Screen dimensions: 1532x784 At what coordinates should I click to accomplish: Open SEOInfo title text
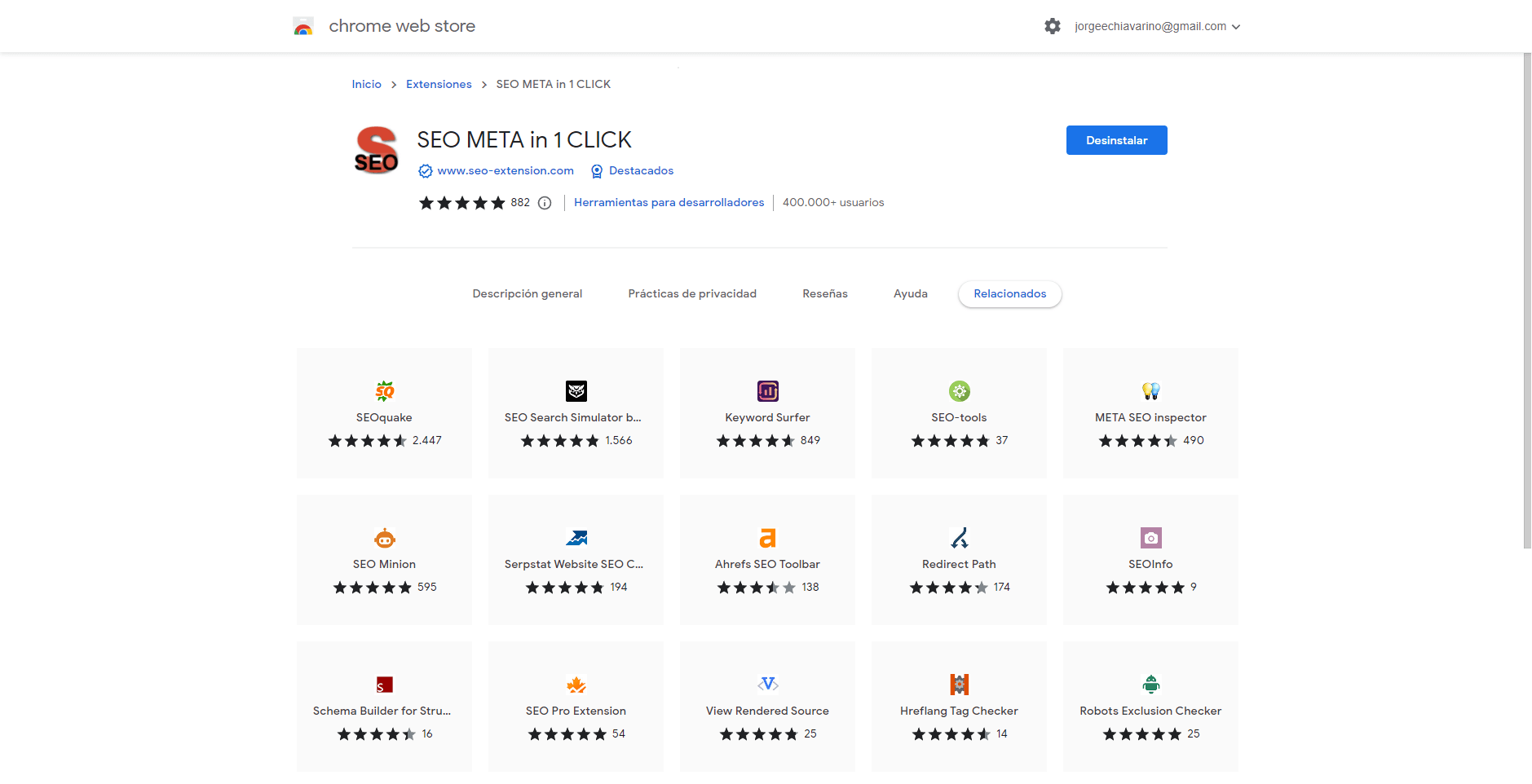1150,564
